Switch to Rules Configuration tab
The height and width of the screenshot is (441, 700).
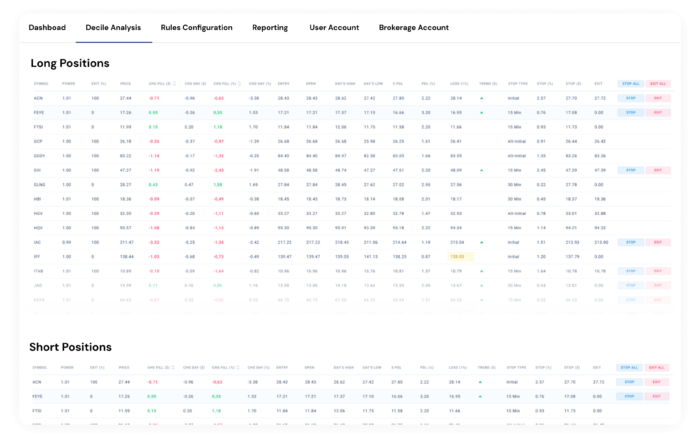196,28
